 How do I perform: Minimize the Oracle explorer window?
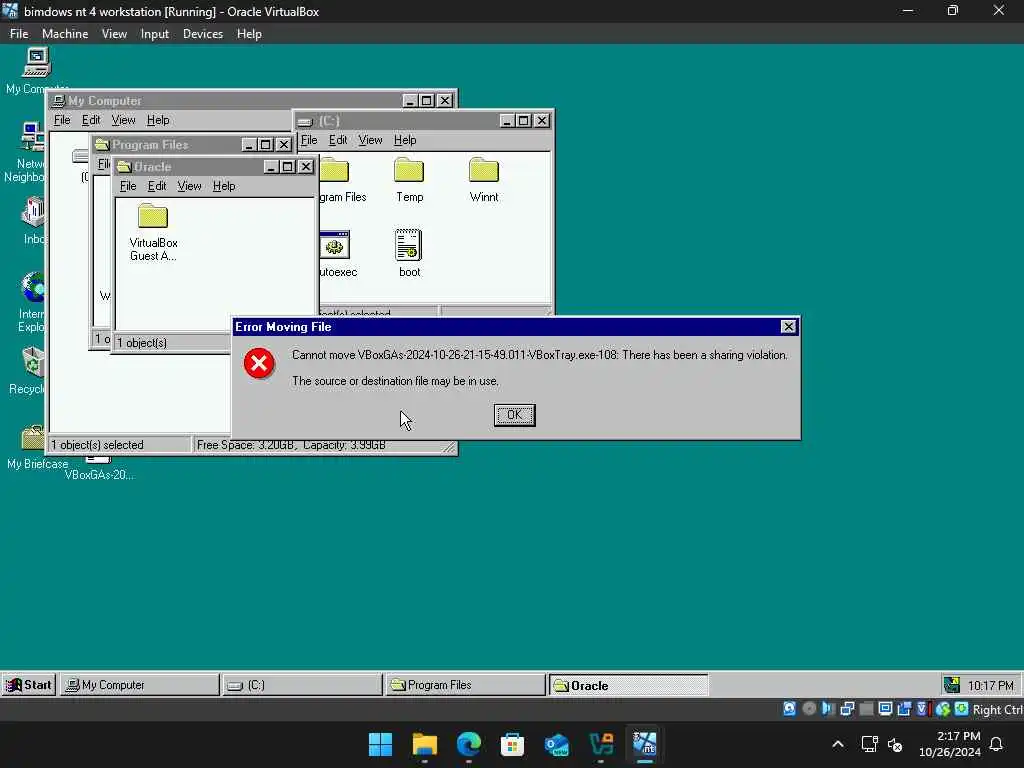[271, 167]
